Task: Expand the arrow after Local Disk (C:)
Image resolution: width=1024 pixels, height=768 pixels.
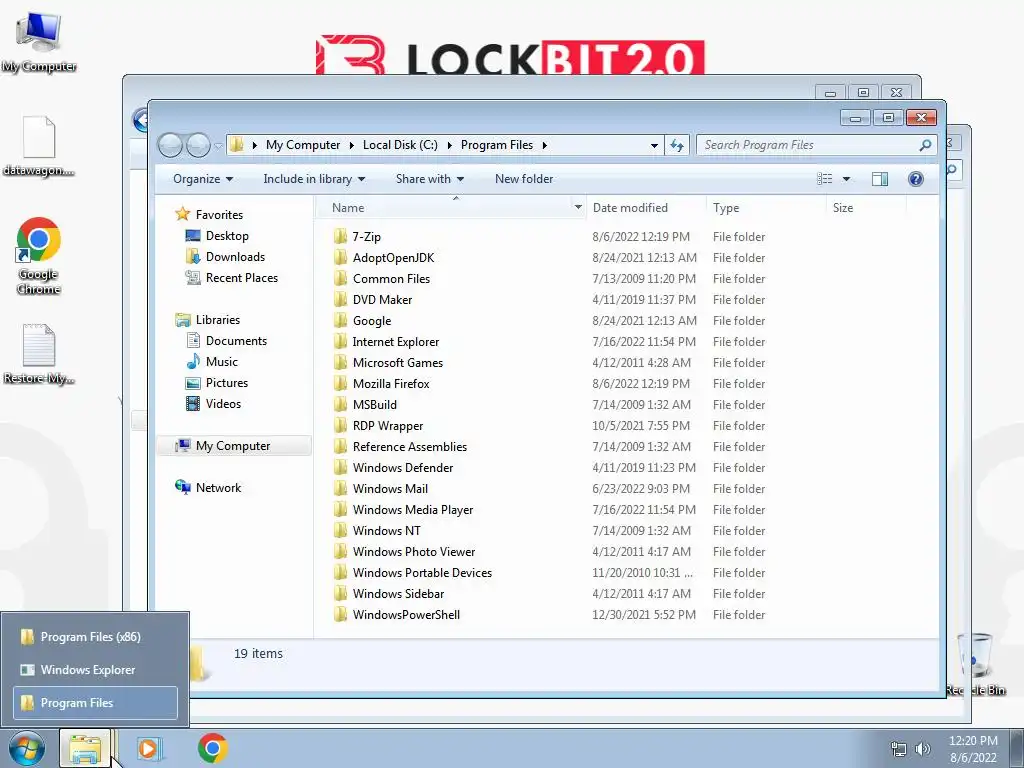Action: pos(449,145)
